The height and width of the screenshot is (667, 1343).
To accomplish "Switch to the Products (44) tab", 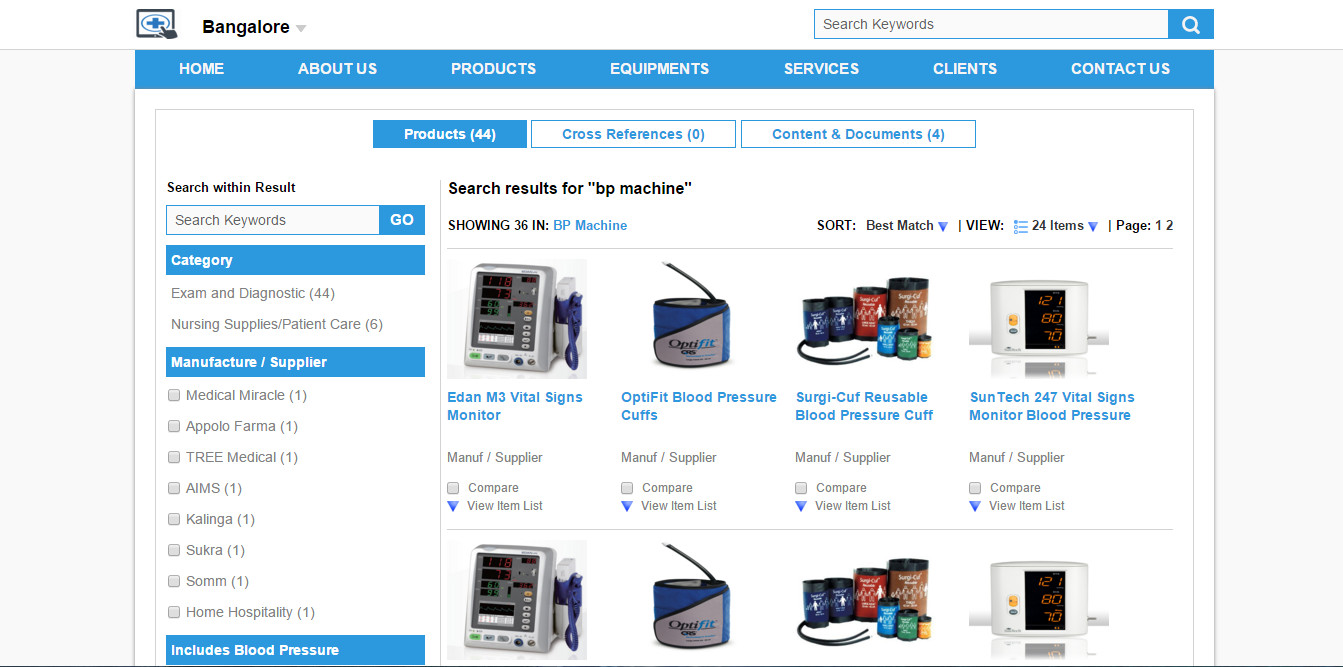I will [x=450, y=134].
